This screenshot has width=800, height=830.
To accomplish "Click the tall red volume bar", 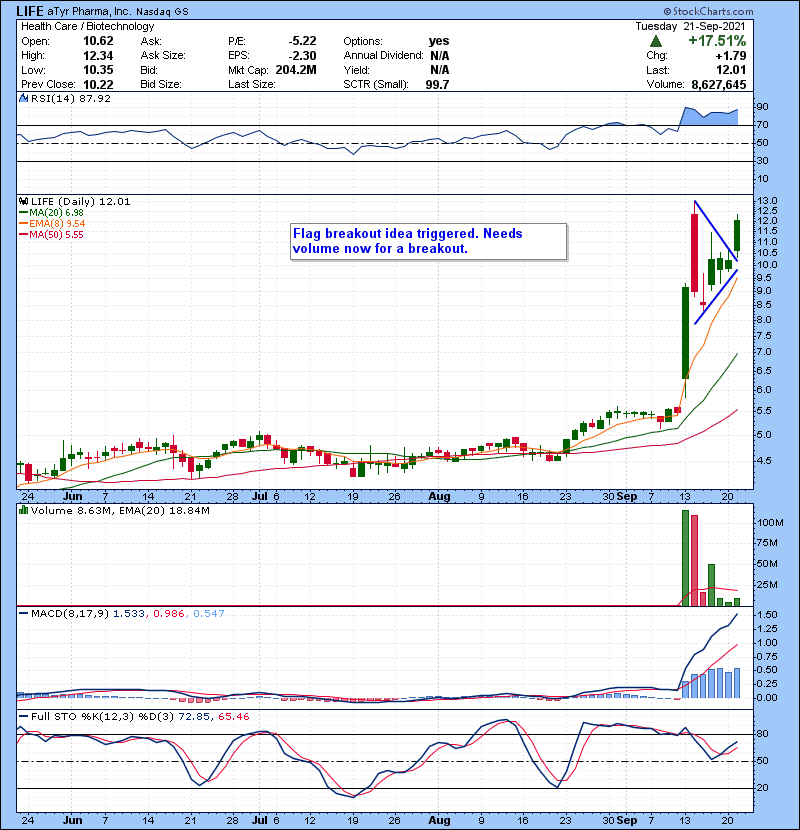I will coord(695,561).
